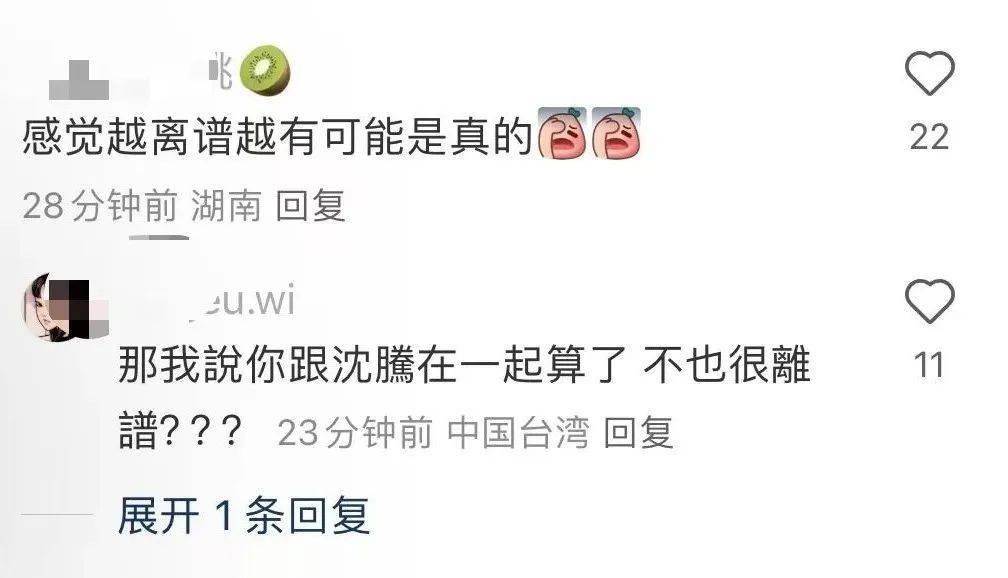Image resolution: width=1008 pixels, height=578 pixels.
Task: Select the reply text starting with 那我說你跟沈騰
Action: coord(463,397)
